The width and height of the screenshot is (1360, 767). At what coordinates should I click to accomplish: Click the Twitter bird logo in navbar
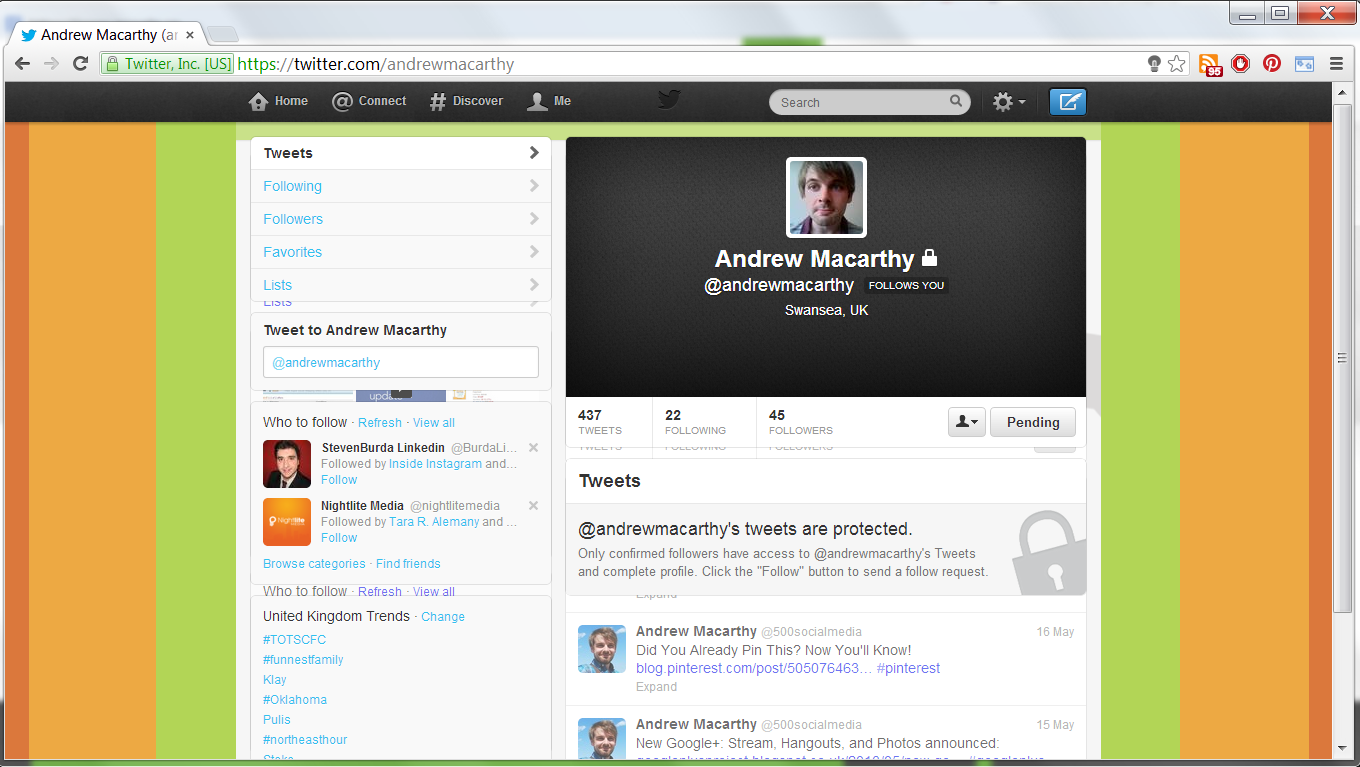(669, 99)
